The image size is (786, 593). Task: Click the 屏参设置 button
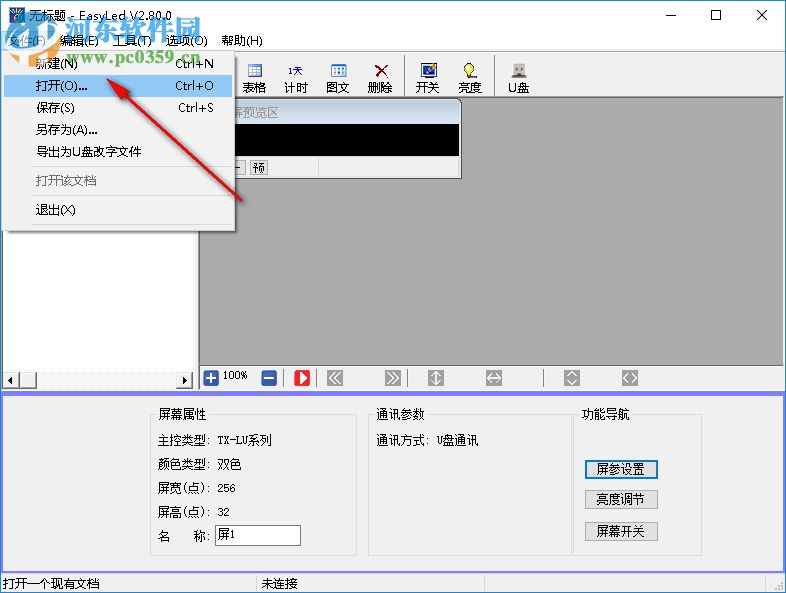pos(621,469)
